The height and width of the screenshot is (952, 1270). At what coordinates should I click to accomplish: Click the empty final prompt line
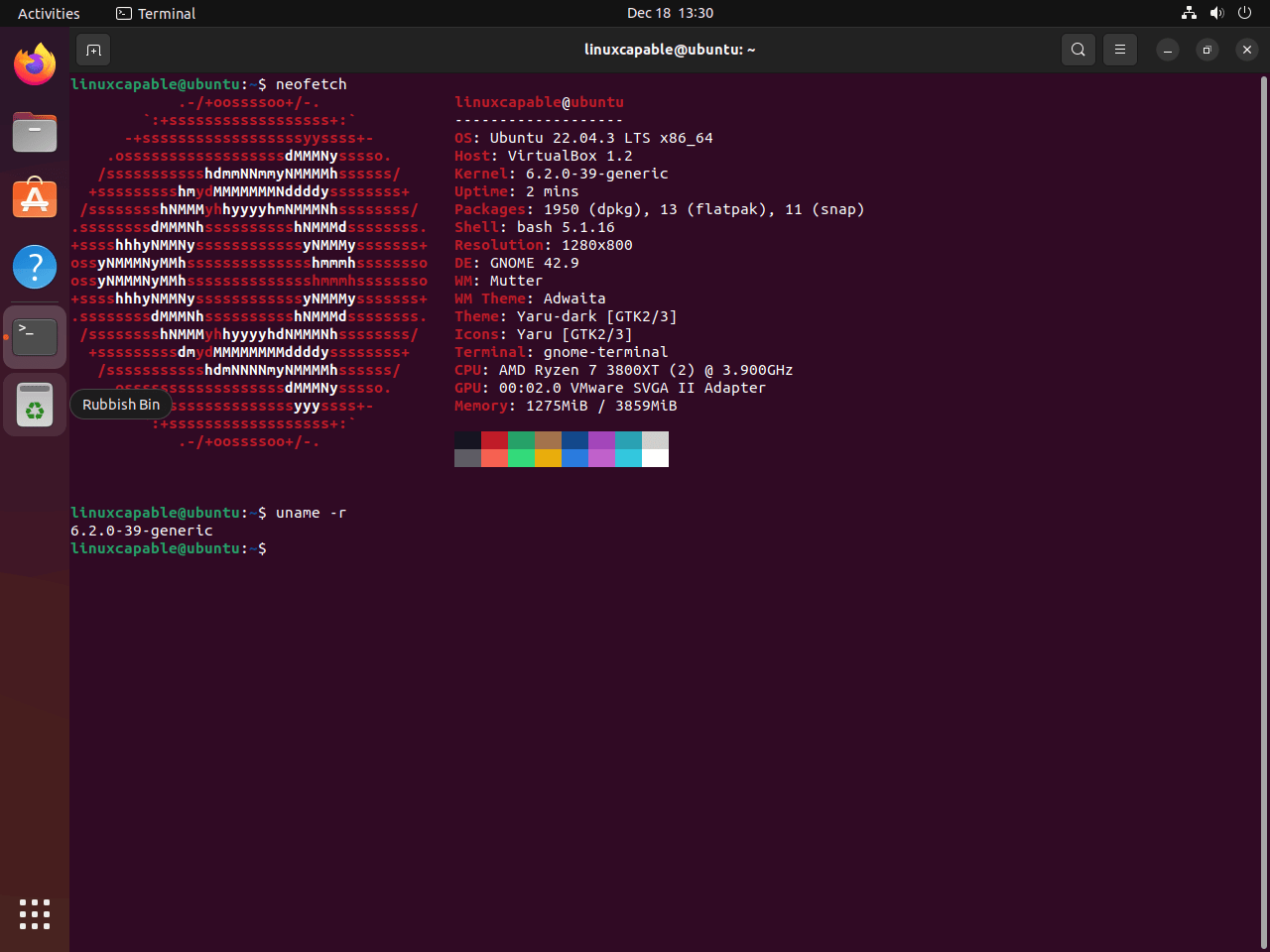click(x=169, y=548)
